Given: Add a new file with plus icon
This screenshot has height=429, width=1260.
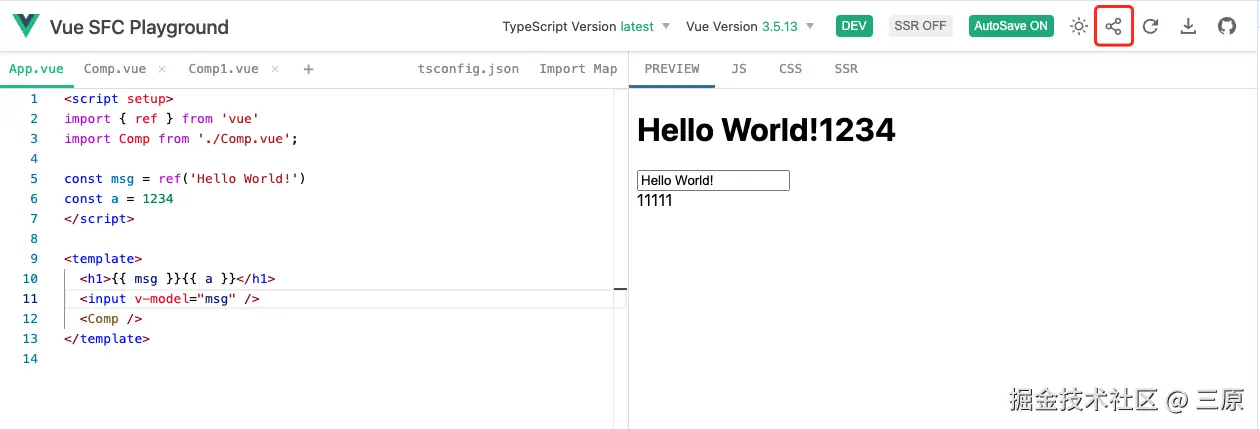Looking at the screenshot, I should click(308, 69).
